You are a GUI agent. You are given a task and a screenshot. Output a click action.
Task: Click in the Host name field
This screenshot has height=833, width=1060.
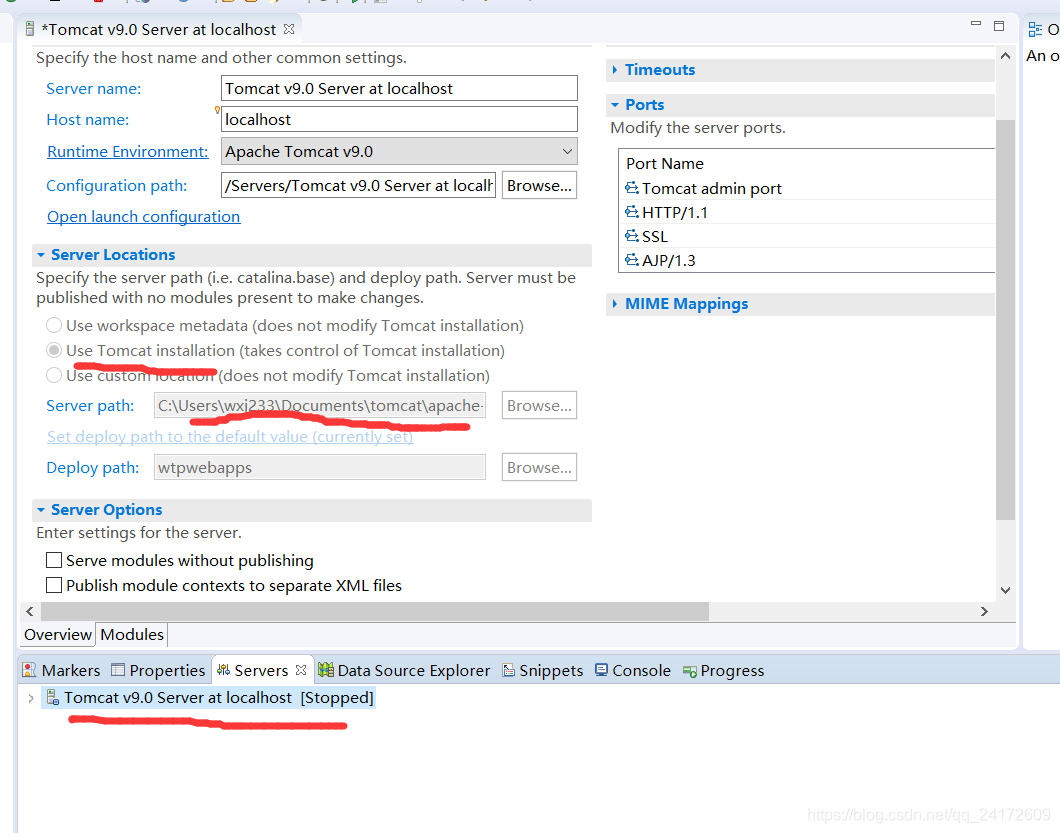[399, 120]
